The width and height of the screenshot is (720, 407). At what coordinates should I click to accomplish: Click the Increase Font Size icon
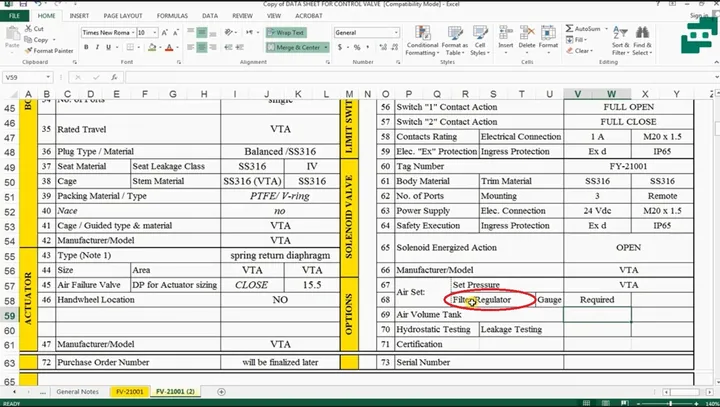pos(164,33)
